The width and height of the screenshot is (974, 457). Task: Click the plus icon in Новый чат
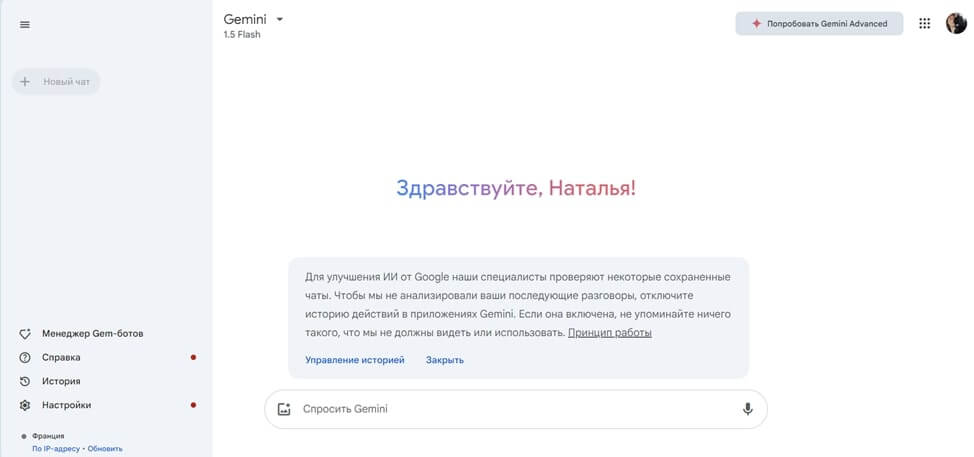(25, 82)
